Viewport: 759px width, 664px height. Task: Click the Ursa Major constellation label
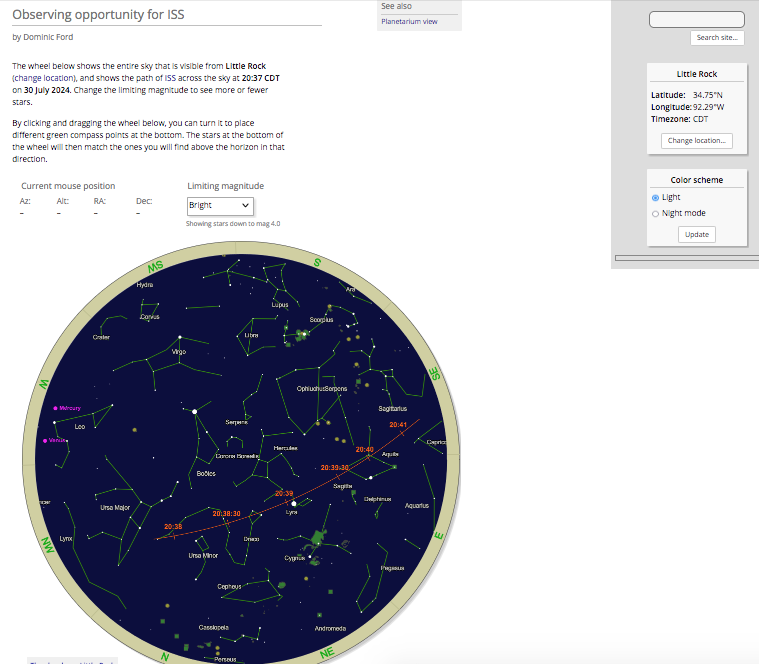(115, 508)
